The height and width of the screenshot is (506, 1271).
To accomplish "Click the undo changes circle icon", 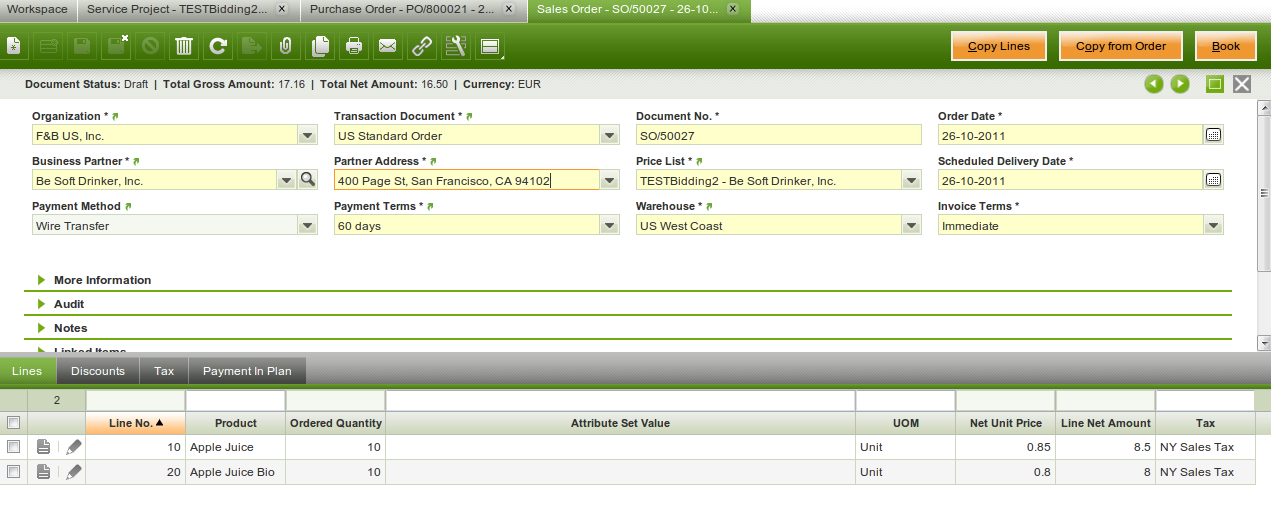I will [x=150, y=46].
